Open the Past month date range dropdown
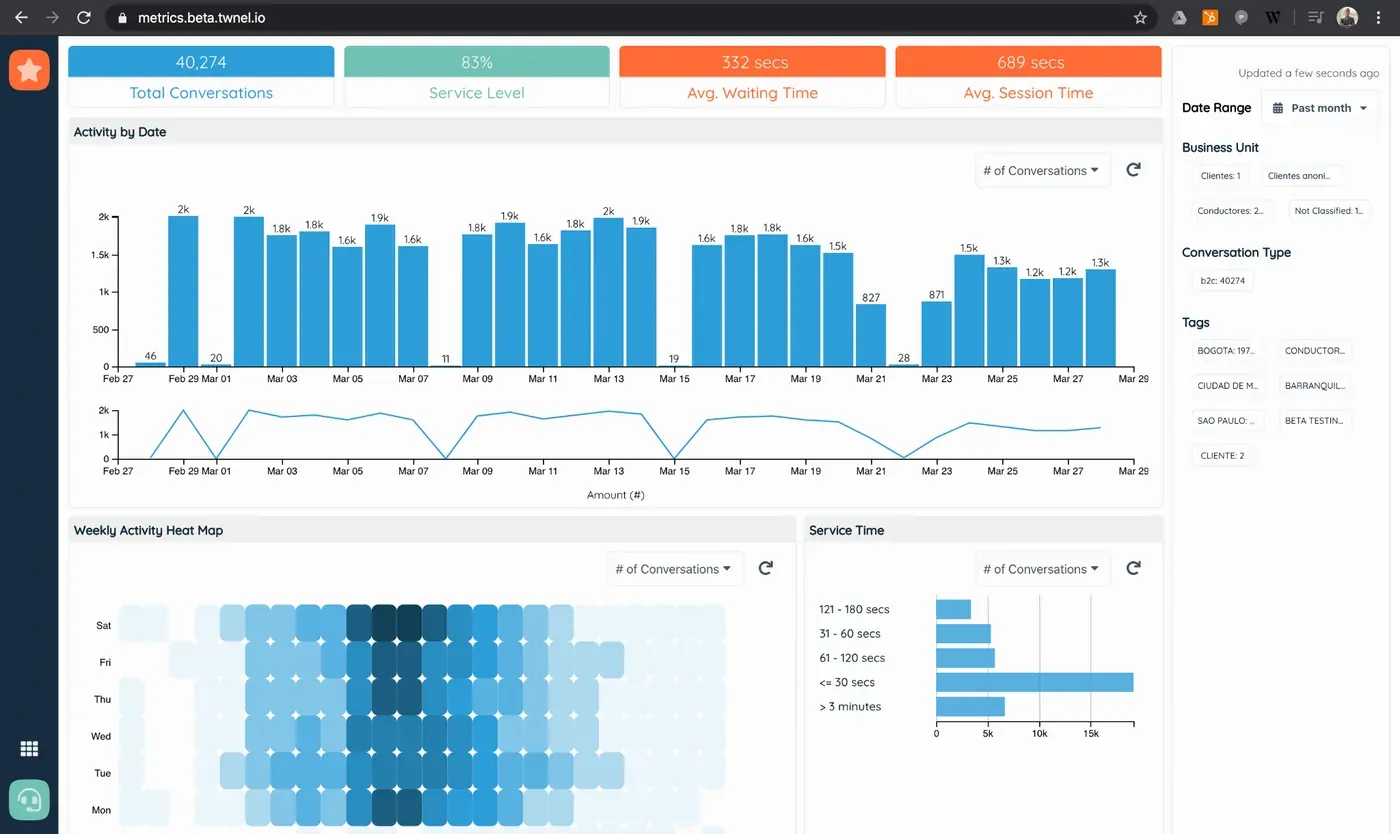 pos(1320,108)
